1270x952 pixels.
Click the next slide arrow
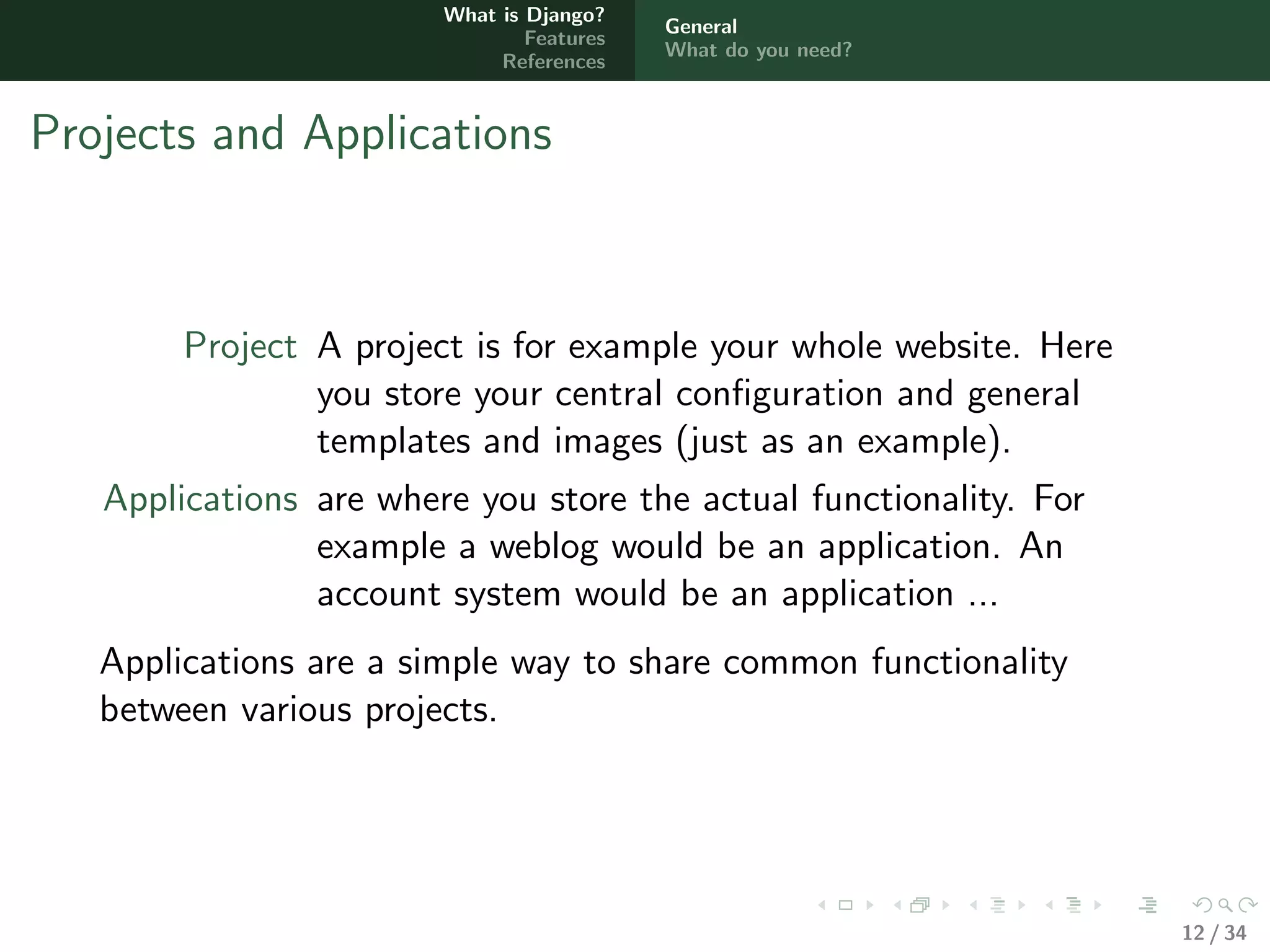pos(869,906)
